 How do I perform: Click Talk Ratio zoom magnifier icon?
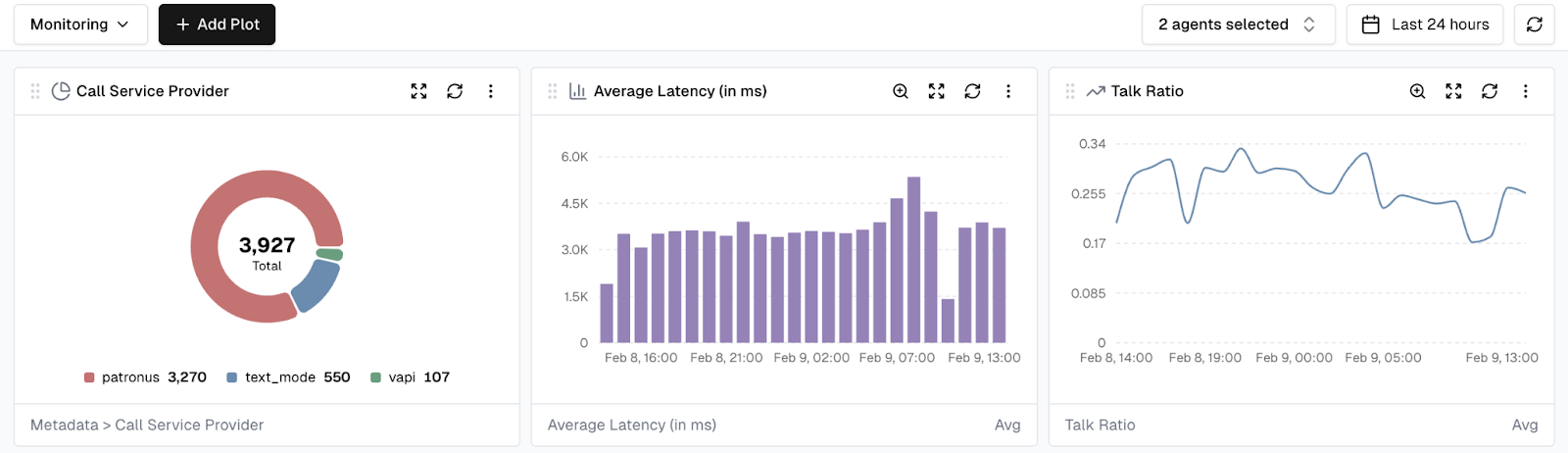click(x=1417, y=91)
